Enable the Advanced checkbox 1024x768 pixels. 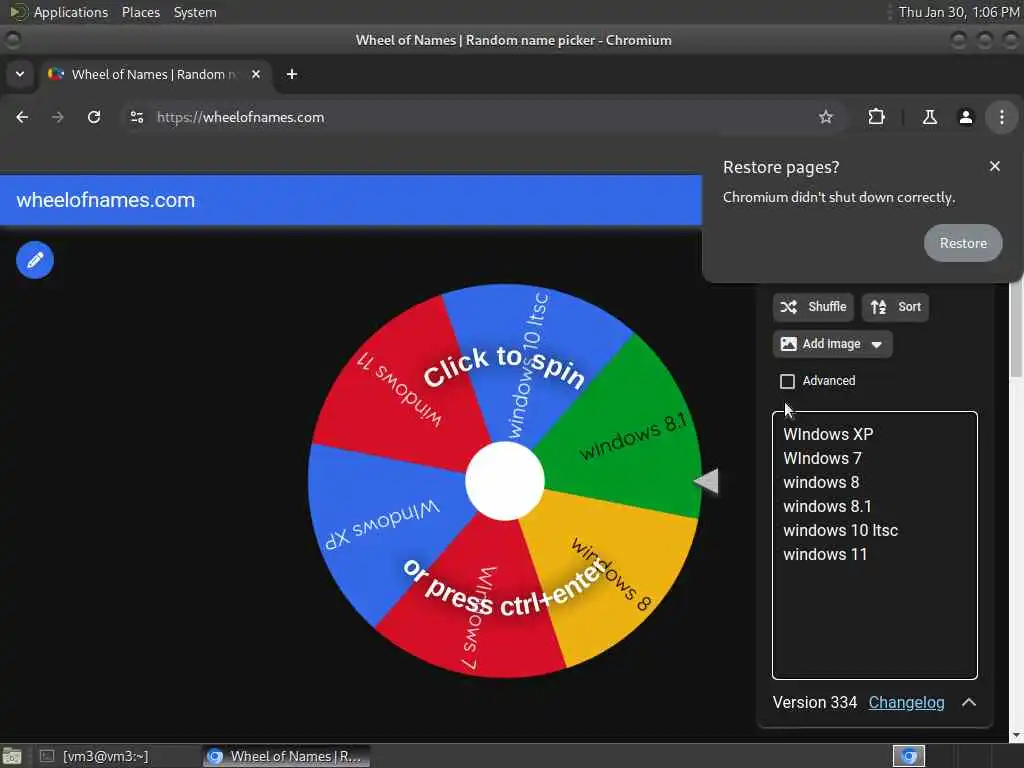(788, 381)
